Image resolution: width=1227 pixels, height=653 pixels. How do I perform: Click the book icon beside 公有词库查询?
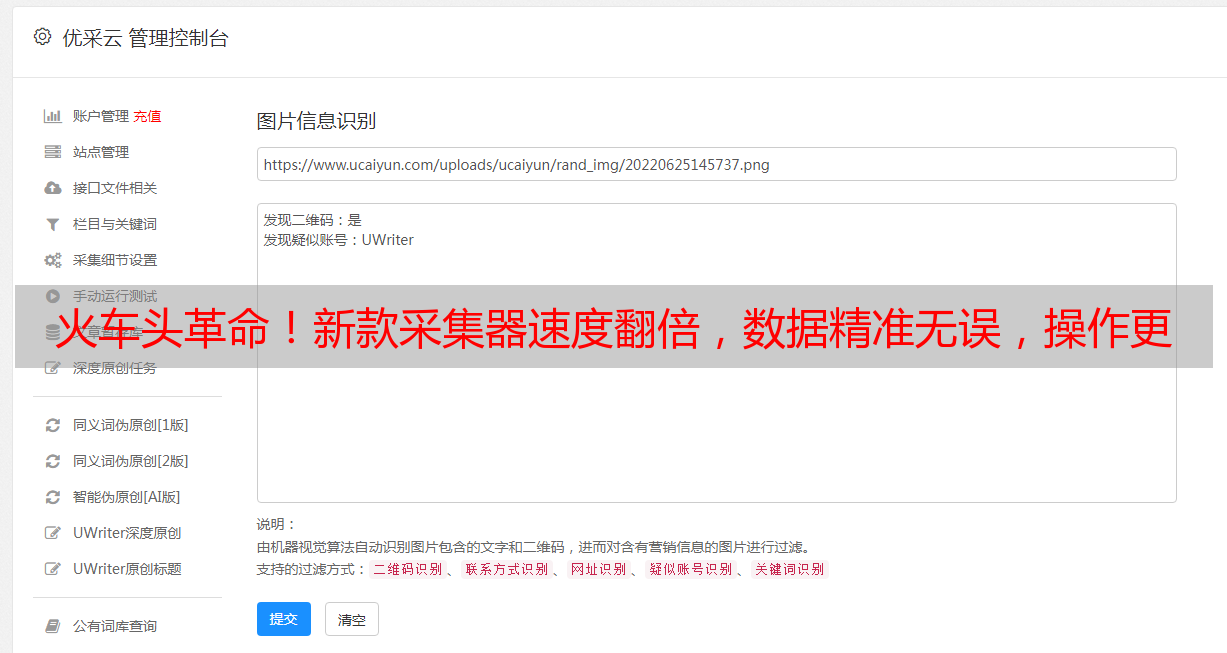point(52,626)
